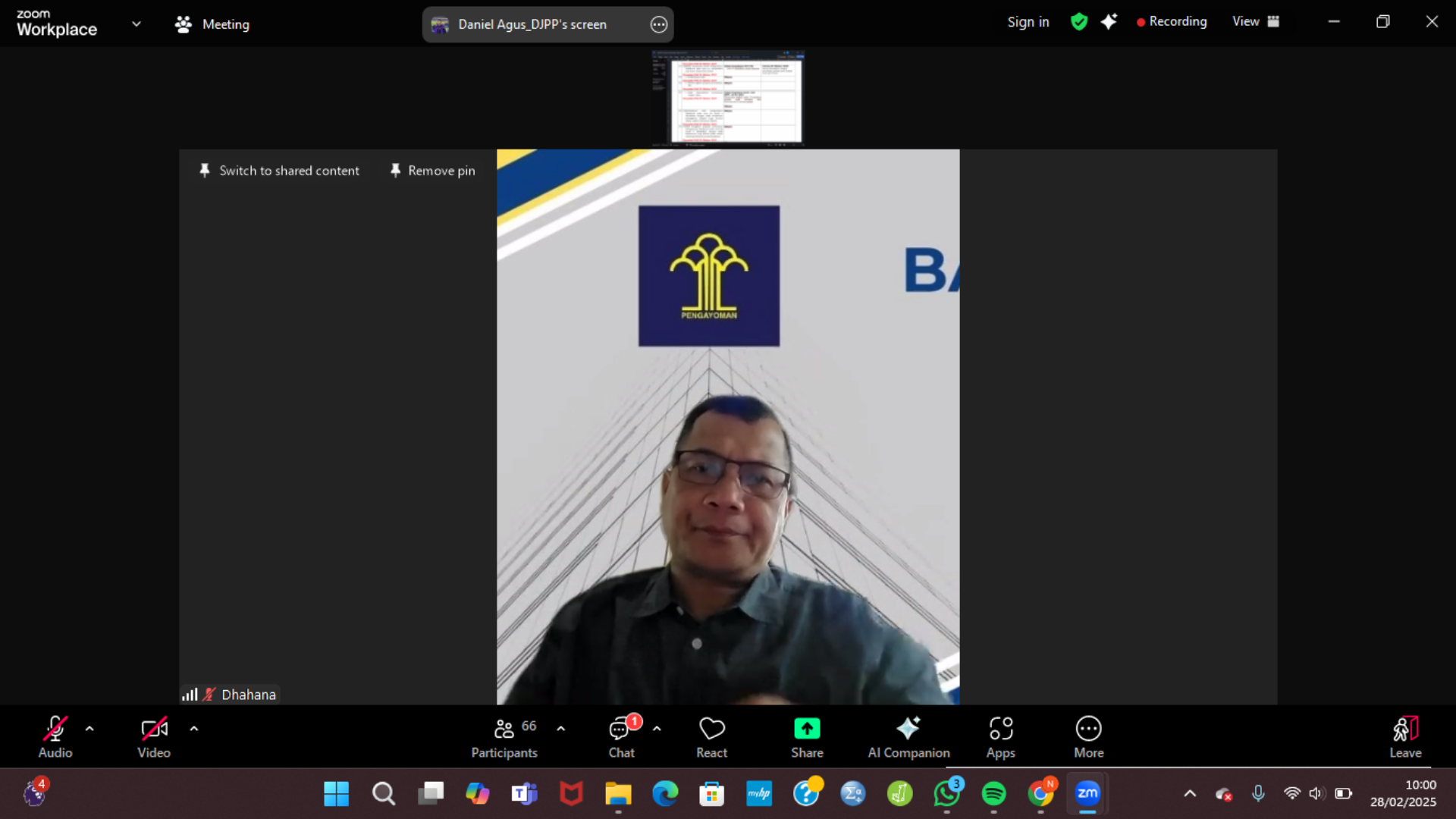This screenshot has width=1456, height=819.
Task: Open Task View in the taskbar
Action: 431,794
